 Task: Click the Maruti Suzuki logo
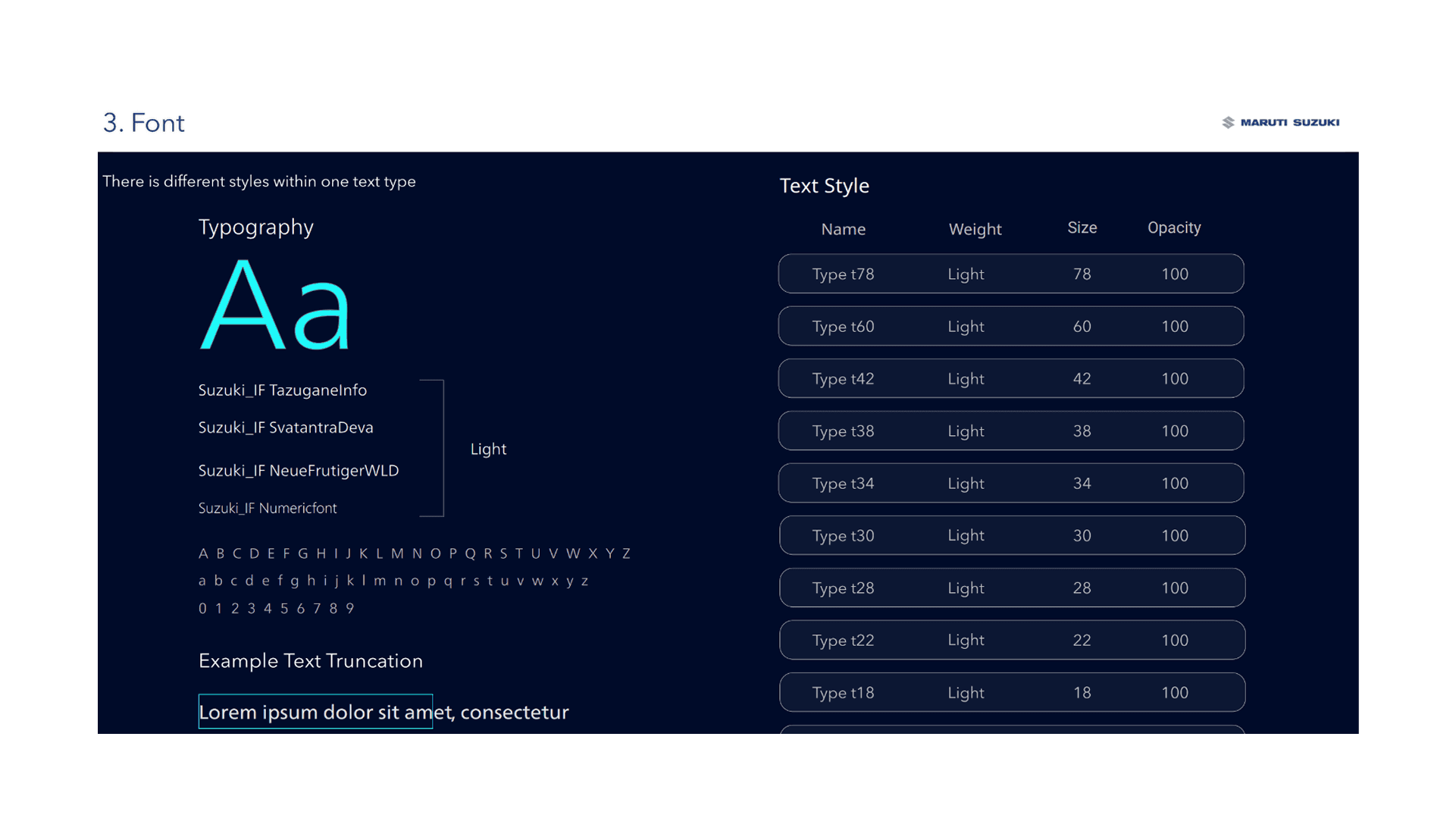tap(1280, 122)
